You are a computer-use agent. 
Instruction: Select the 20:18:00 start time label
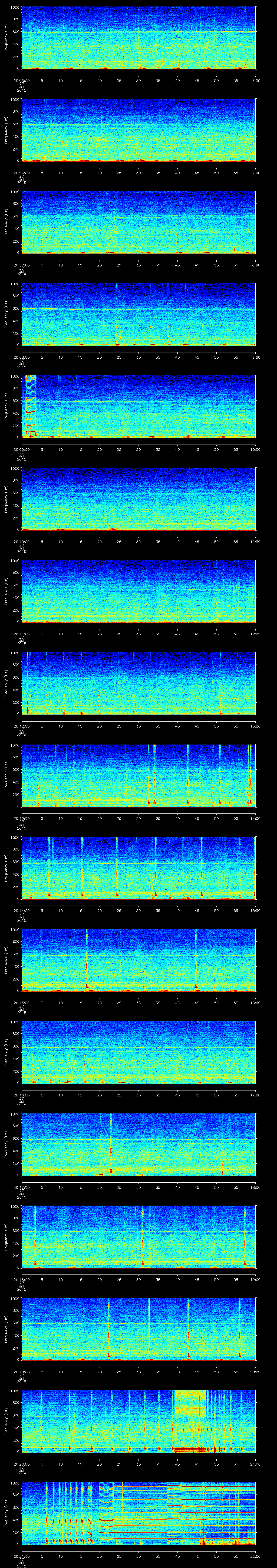[21, 1279]
